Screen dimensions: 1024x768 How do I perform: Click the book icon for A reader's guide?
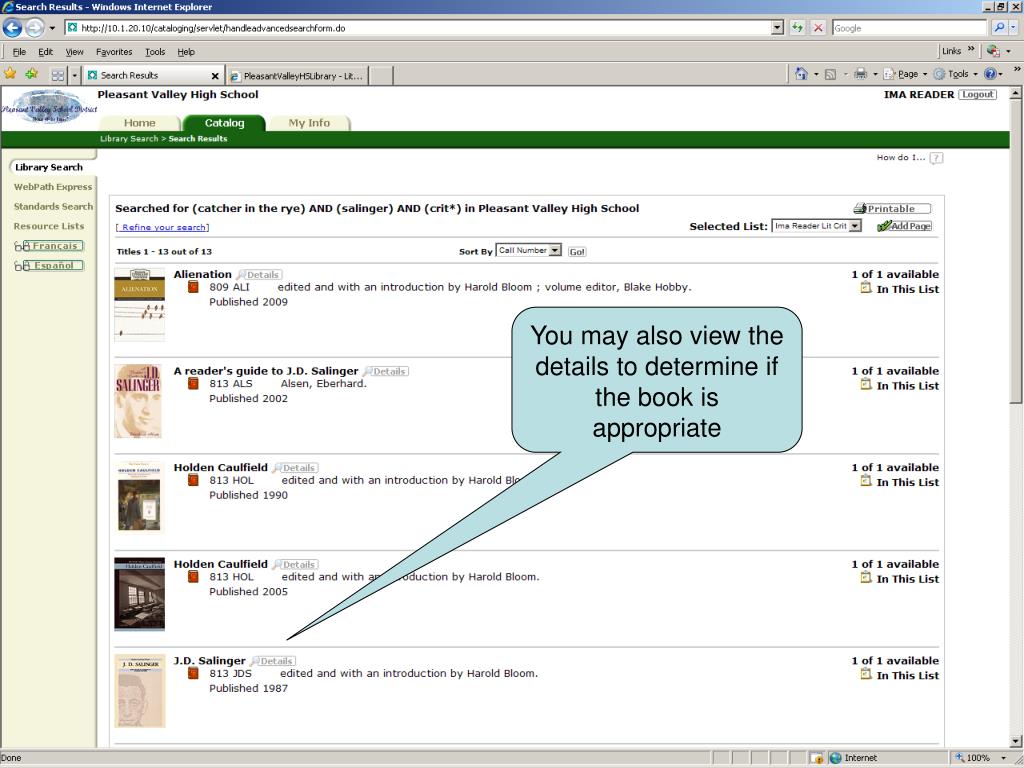click(x=193, y=383)
